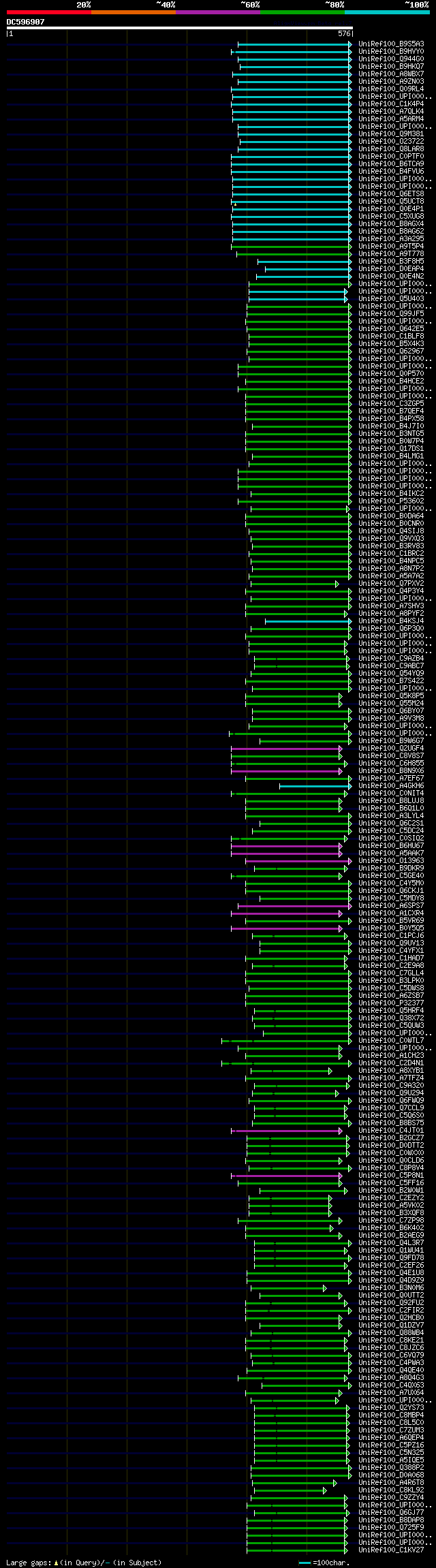Click hit label UniRef100_C8V8S7
The image size is (436, 1568).
(391, 756)
